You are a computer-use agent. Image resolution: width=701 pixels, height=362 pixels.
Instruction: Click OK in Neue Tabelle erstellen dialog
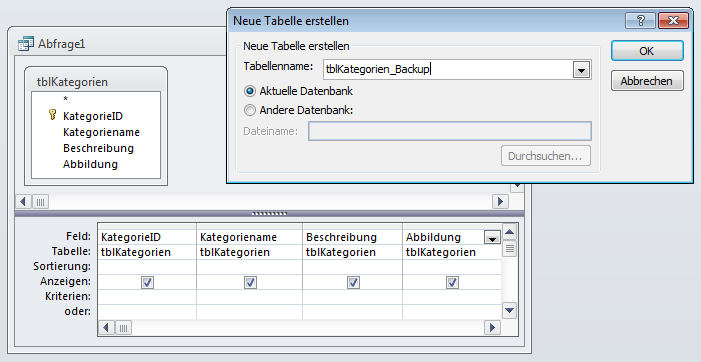[647, 51]
